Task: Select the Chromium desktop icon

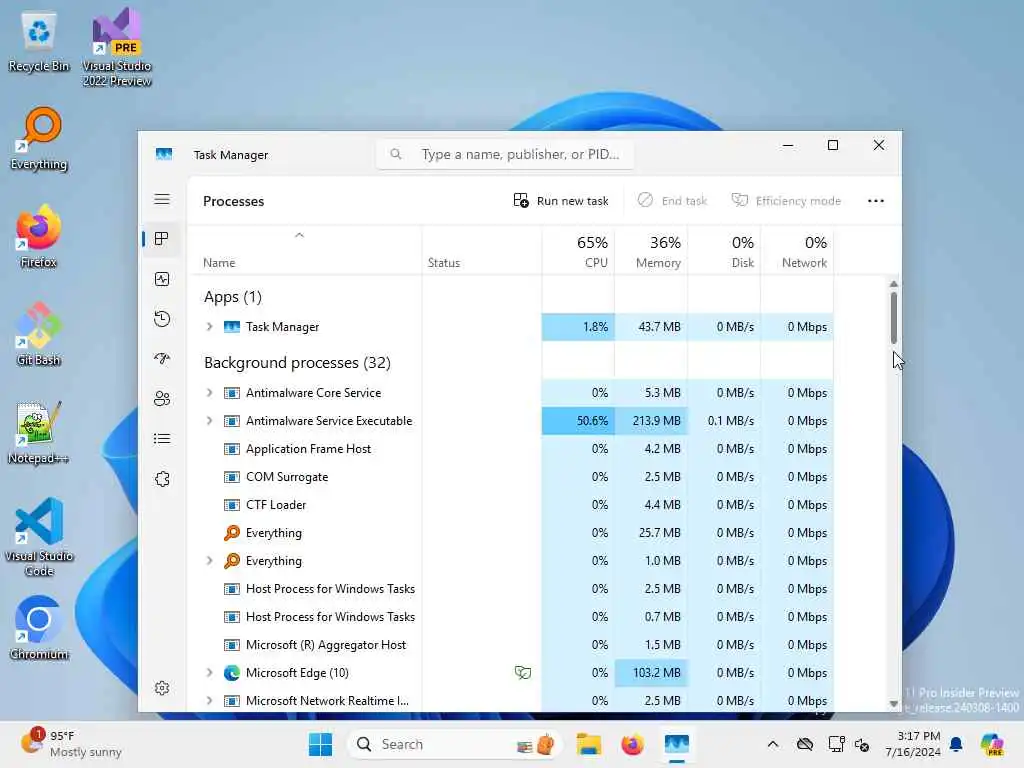Action: point(39,628)
